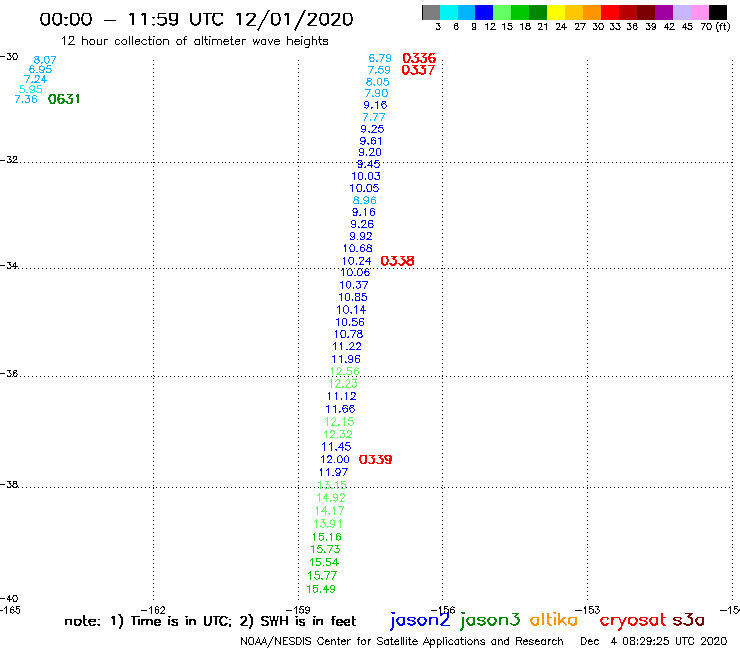Click the wave height value '13.91'
Image resolution: width=740 pixels, height=650 pixels.
point(328,523)
